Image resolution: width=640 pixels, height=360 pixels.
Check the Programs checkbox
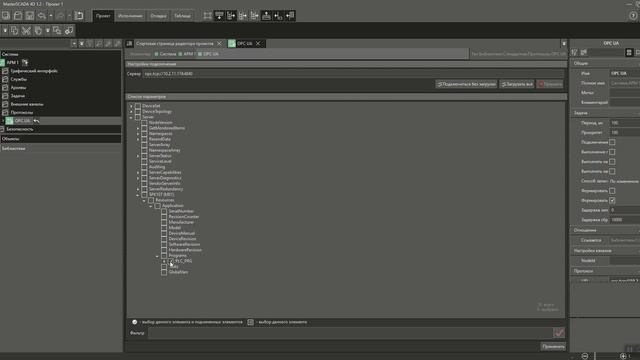pos(164,255)
